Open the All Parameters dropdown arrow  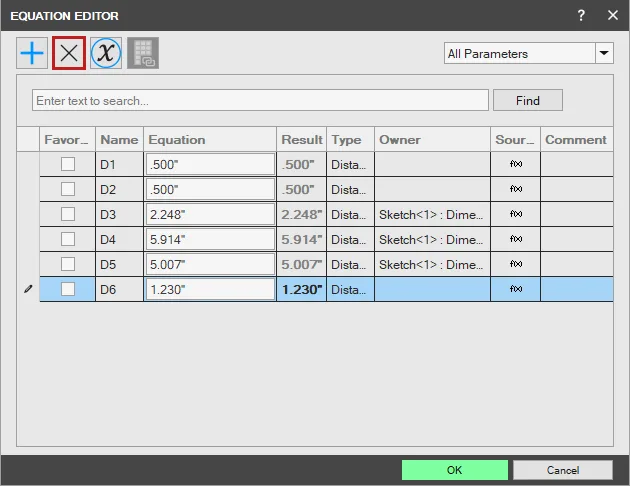pyautogui.click(x=604, y=53)
